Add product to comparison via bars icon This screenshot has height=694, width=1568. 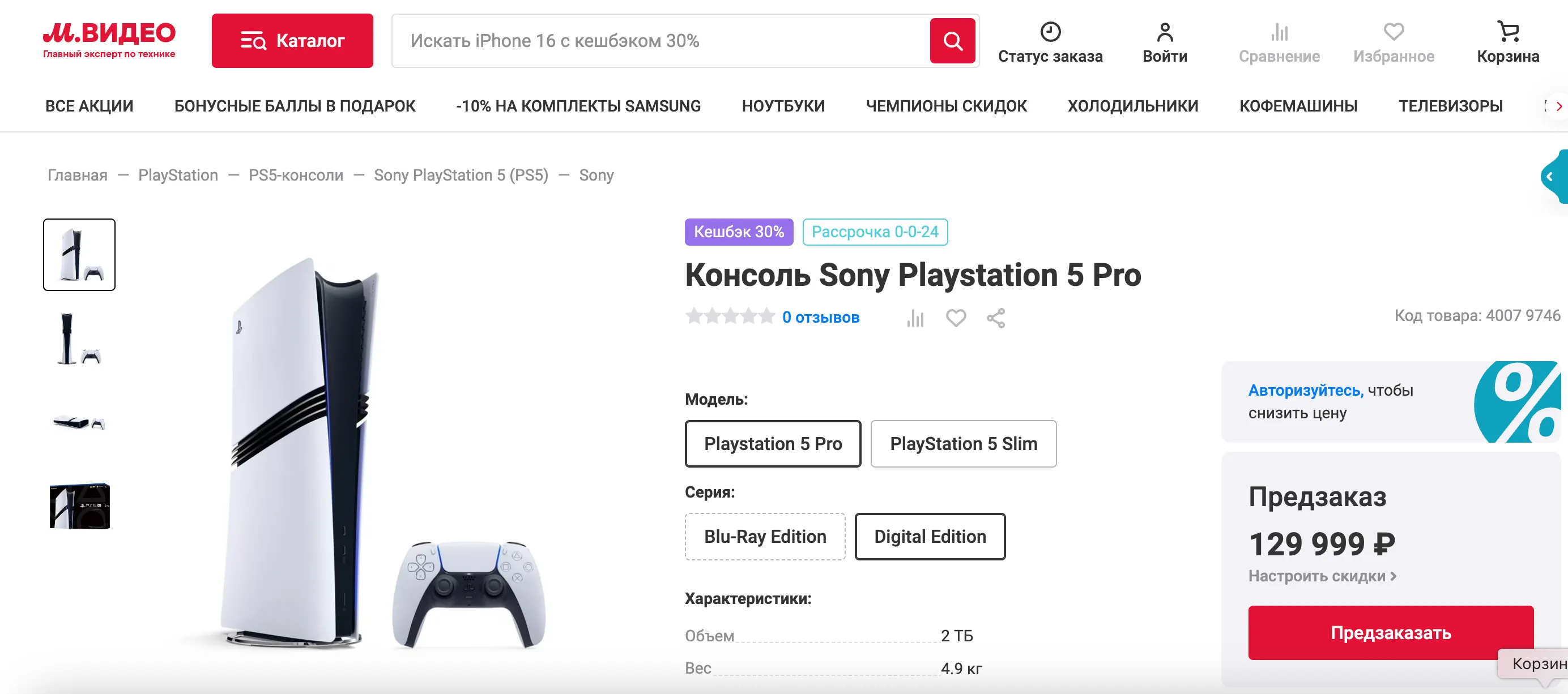click(915, 318)
